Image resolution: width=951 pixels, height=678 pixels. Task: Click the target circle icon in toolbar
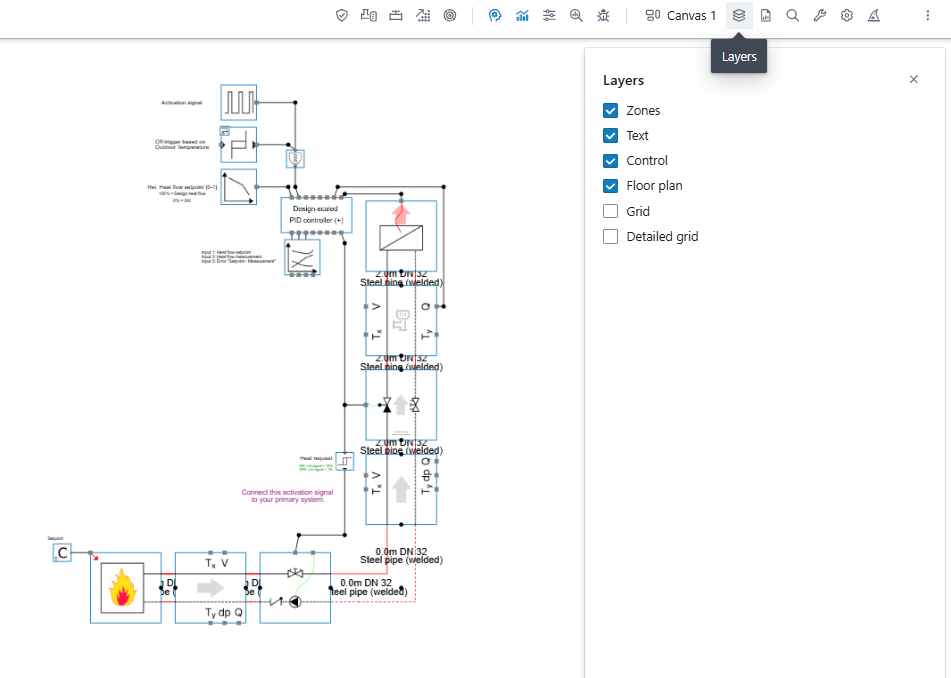[450, 15]
